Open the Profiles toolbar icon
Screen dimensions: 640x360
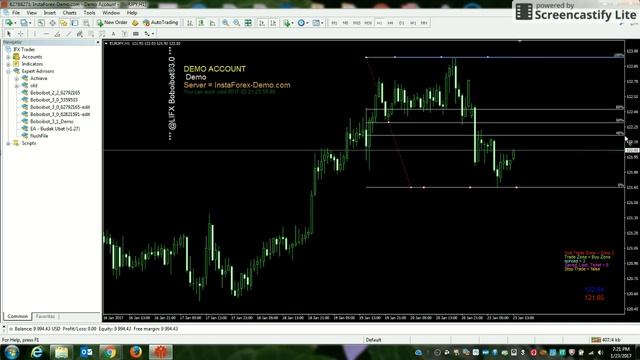pos(24,23)
